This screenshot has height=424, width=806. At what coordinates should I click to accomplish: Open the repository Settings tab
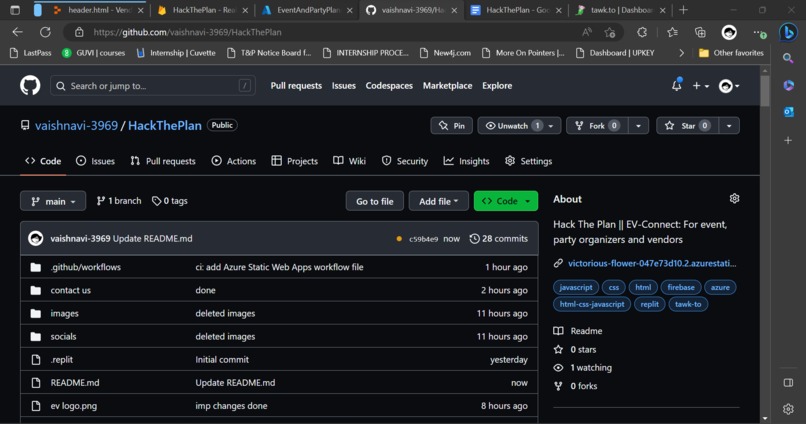point(528,161)
